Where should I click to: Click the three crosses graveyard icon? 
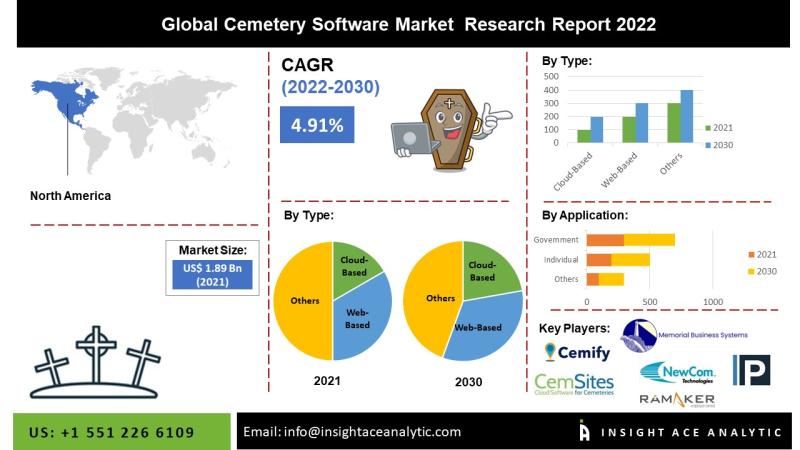click(x=95, y=362)
